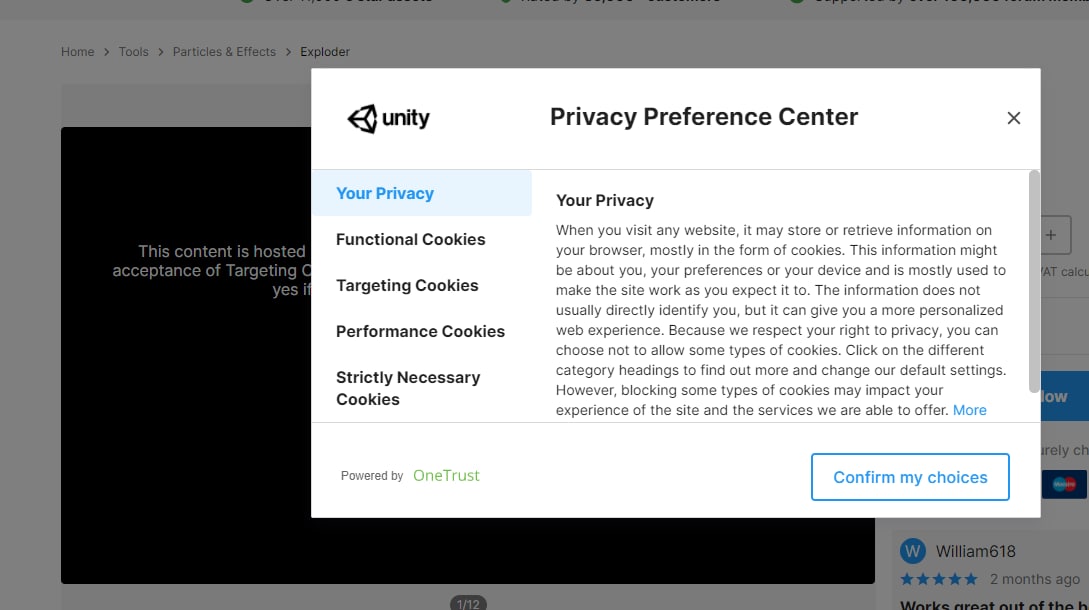Close the Privacy Preference Center dialog
Viewport: 1089px width, 610px height.
[1013, 118]
